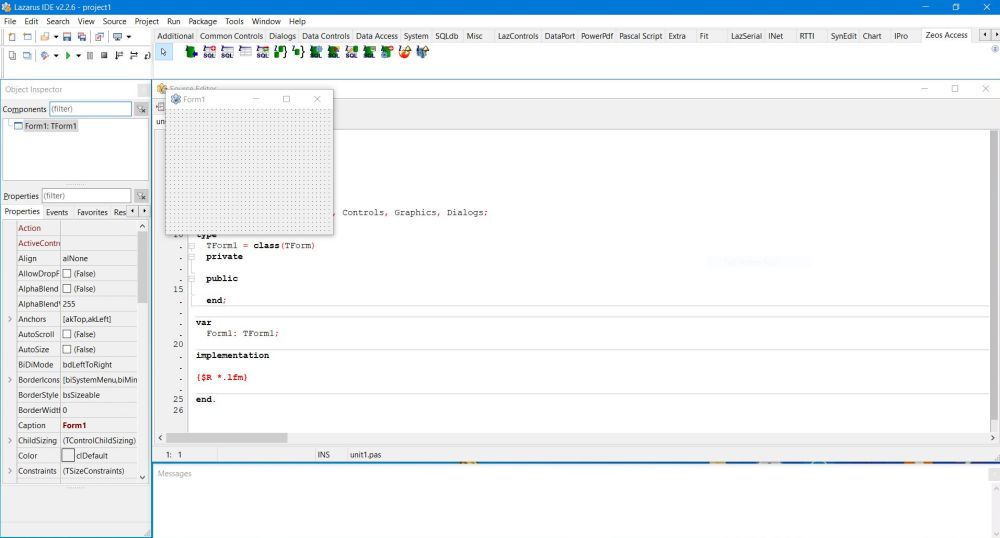Switch to the Common Controls palette tab

click(232, 36)
